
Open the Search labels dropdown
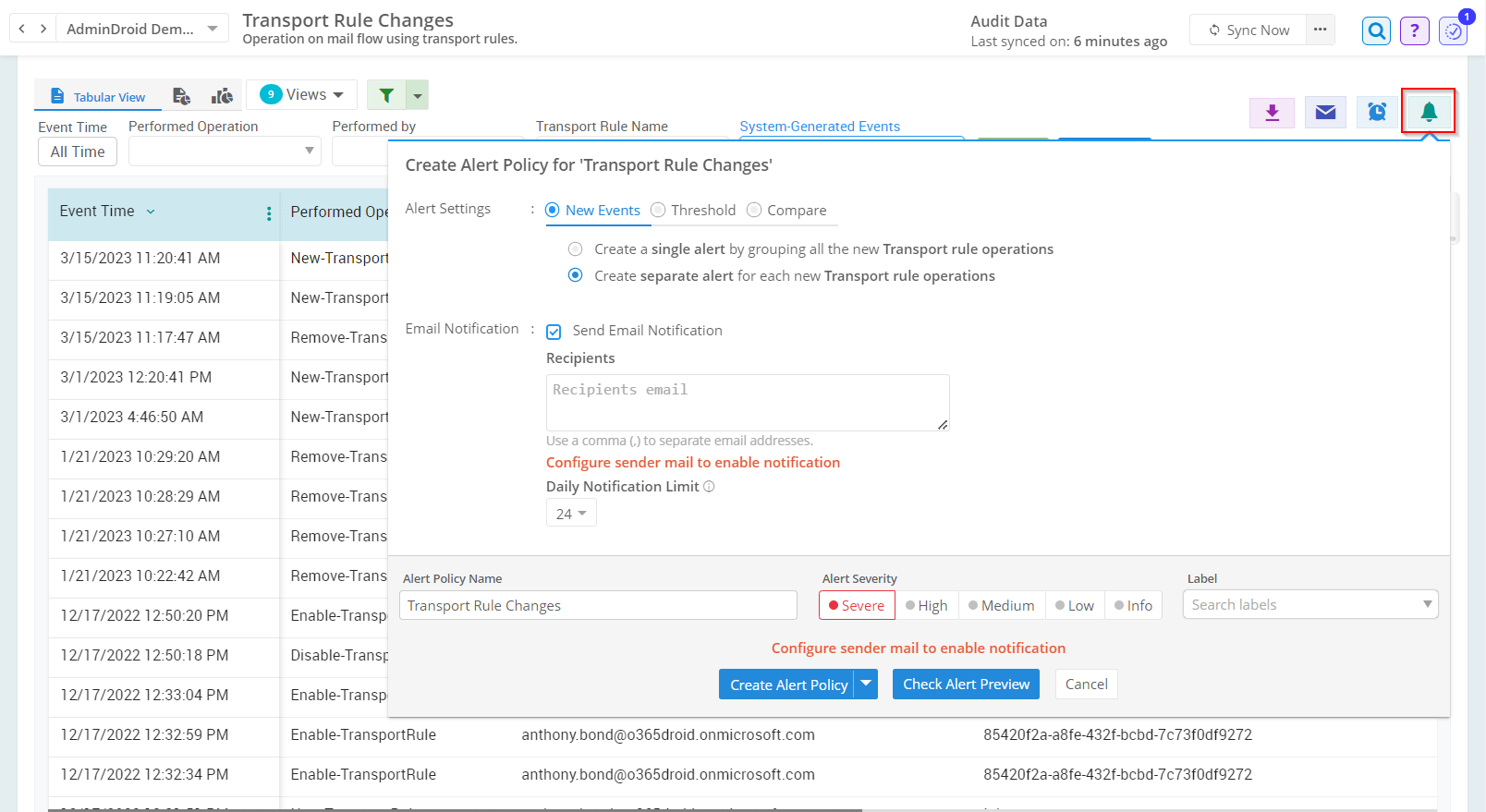click(1309, 605)
